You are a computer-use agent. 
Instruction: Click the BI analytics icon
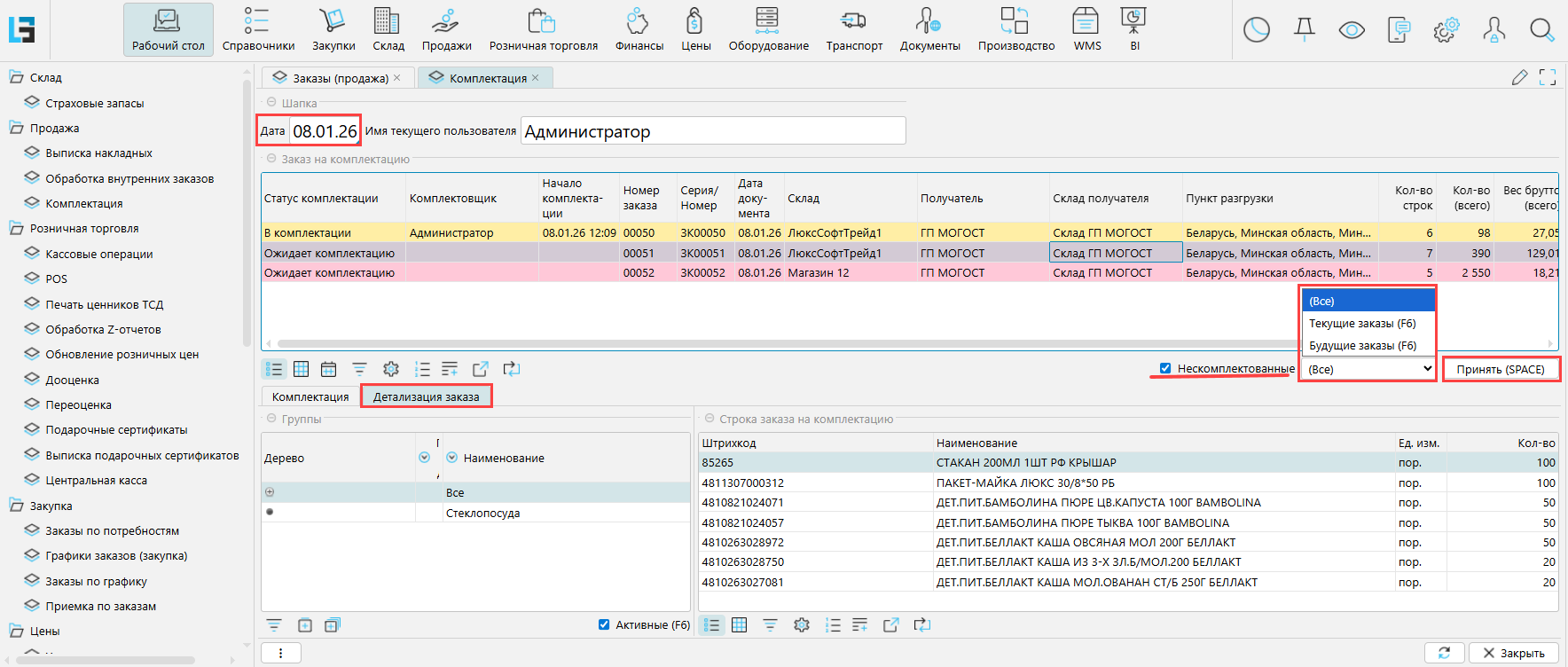click(1133, 29)
